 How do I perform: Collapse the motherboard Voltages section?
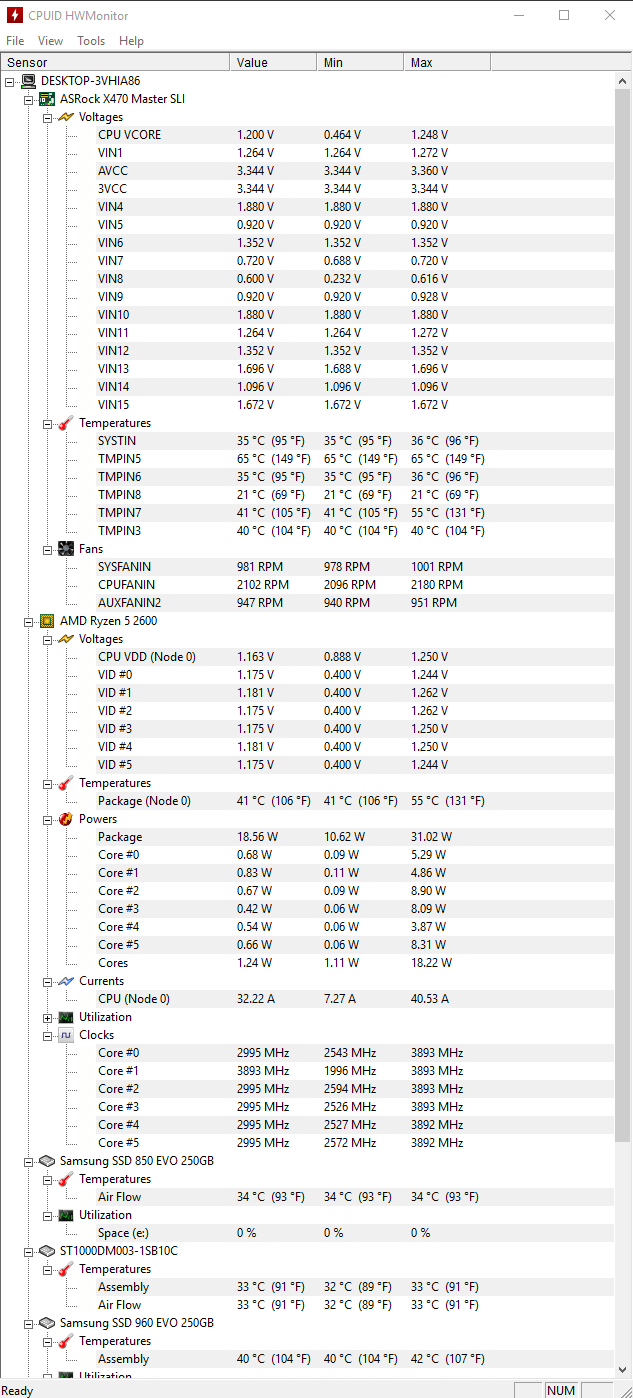coord(47,117)
